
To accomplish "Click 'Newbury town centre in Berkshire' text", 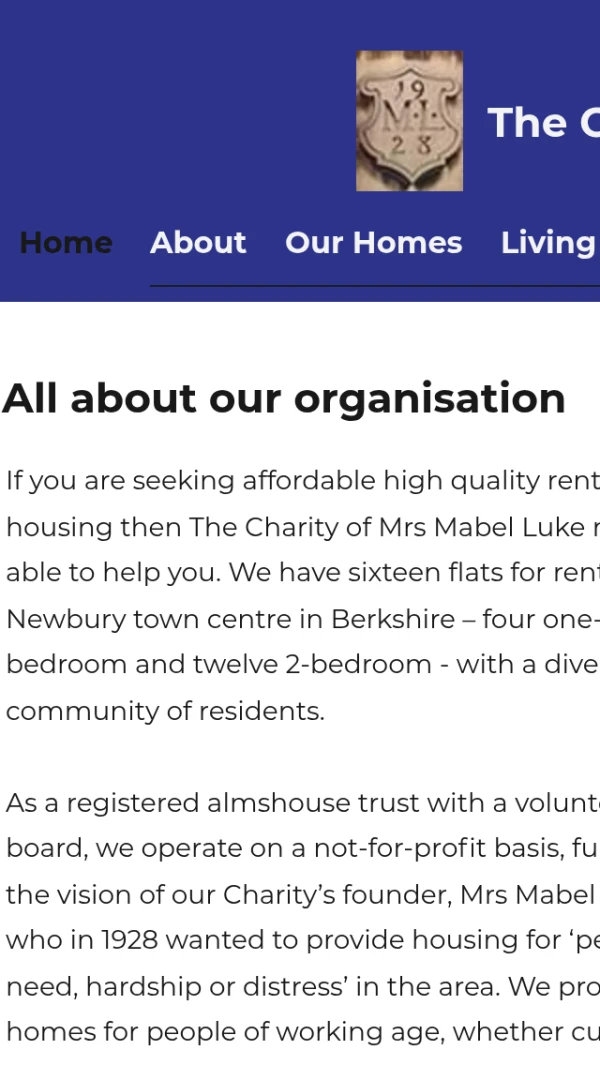I will click(x=230, y=619).
